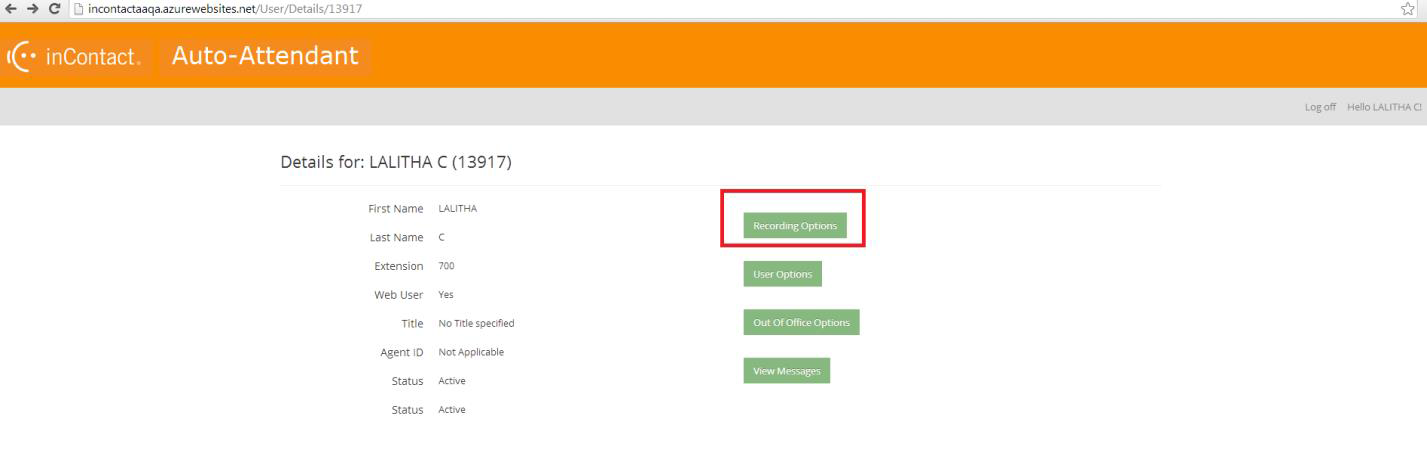1427x453 pixels.
Task: Open Recording Options
Action: [x=795, y=226]
